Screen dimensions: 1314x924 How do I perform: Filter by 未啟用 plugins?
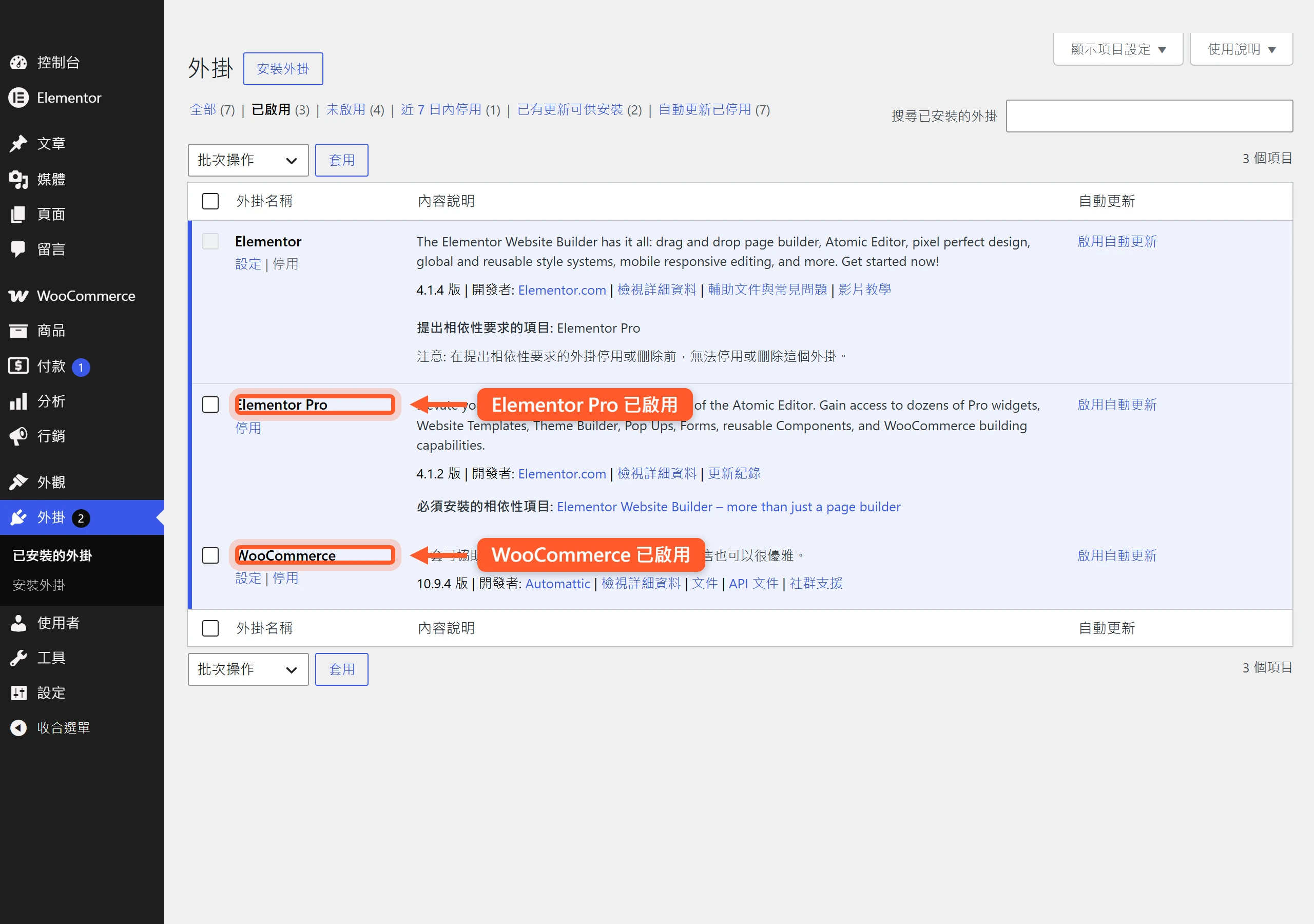(345, 109)
